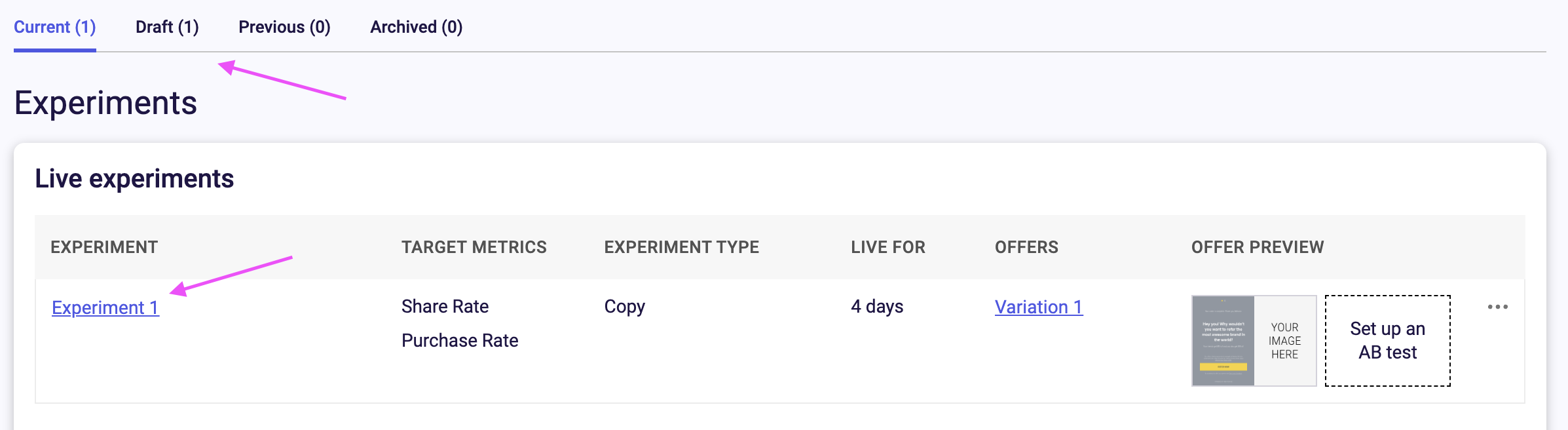
Task: Click the Live experiments section heading
Action: pos(134,178)
